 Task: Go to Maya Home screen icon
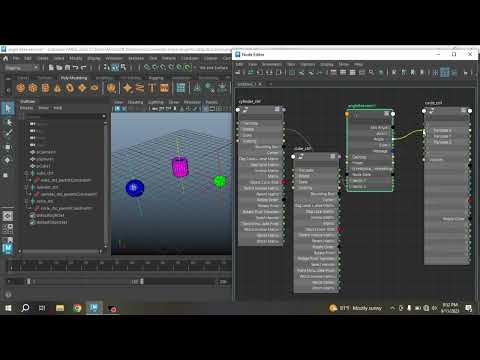click(5, 58)
